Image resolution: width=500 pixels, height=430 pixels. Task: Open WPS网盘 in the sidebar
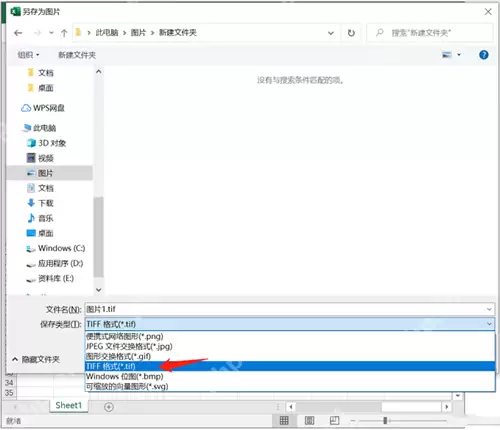coord(43,108)
